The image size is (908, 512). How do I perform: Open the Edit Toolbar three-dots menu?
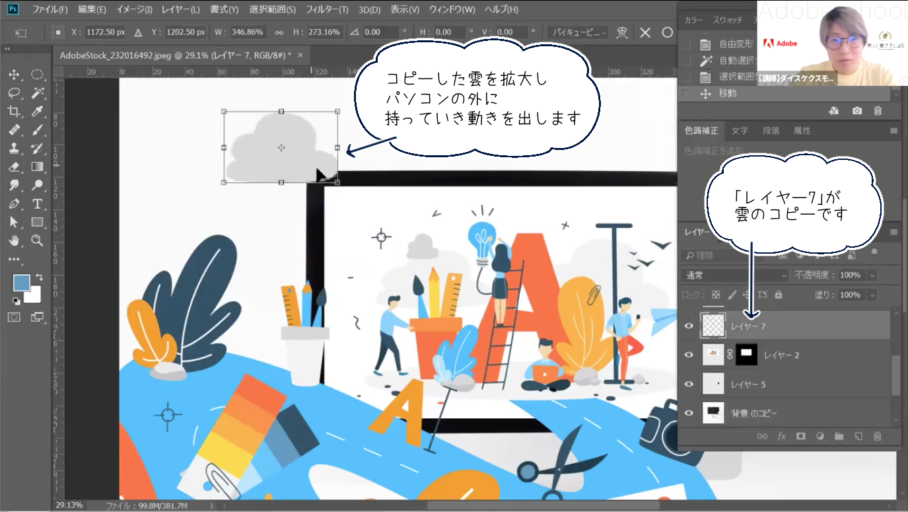(14, 259)
